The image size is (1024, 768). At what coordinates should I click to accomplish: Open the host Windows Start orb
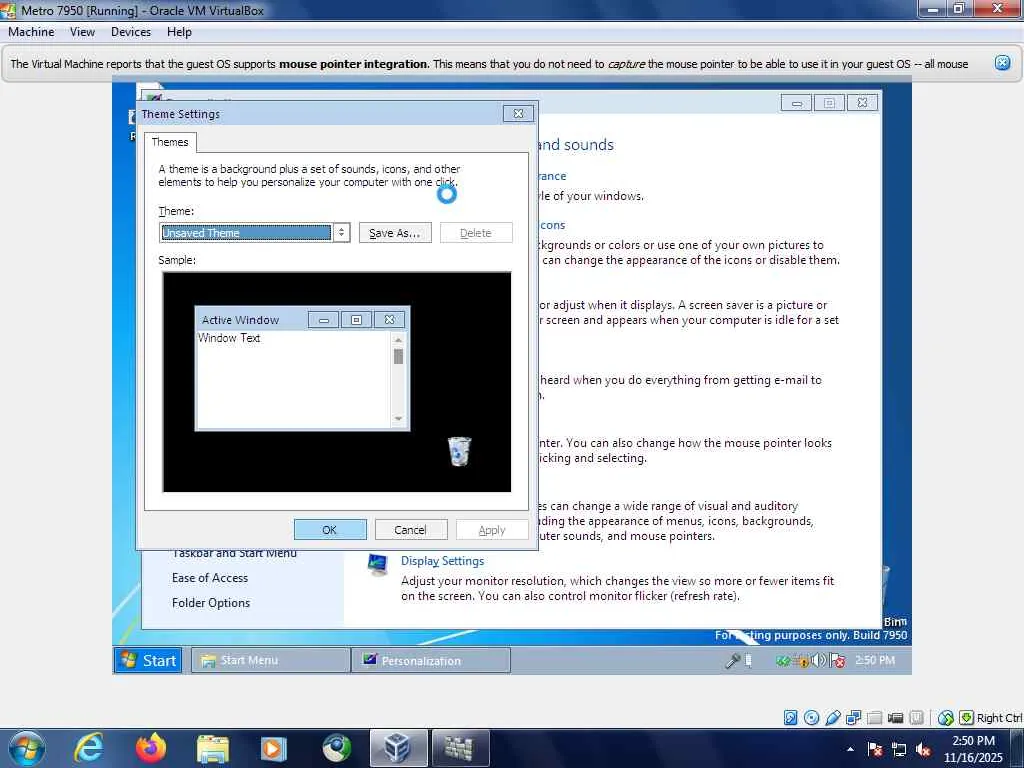(x=27, y=748)
